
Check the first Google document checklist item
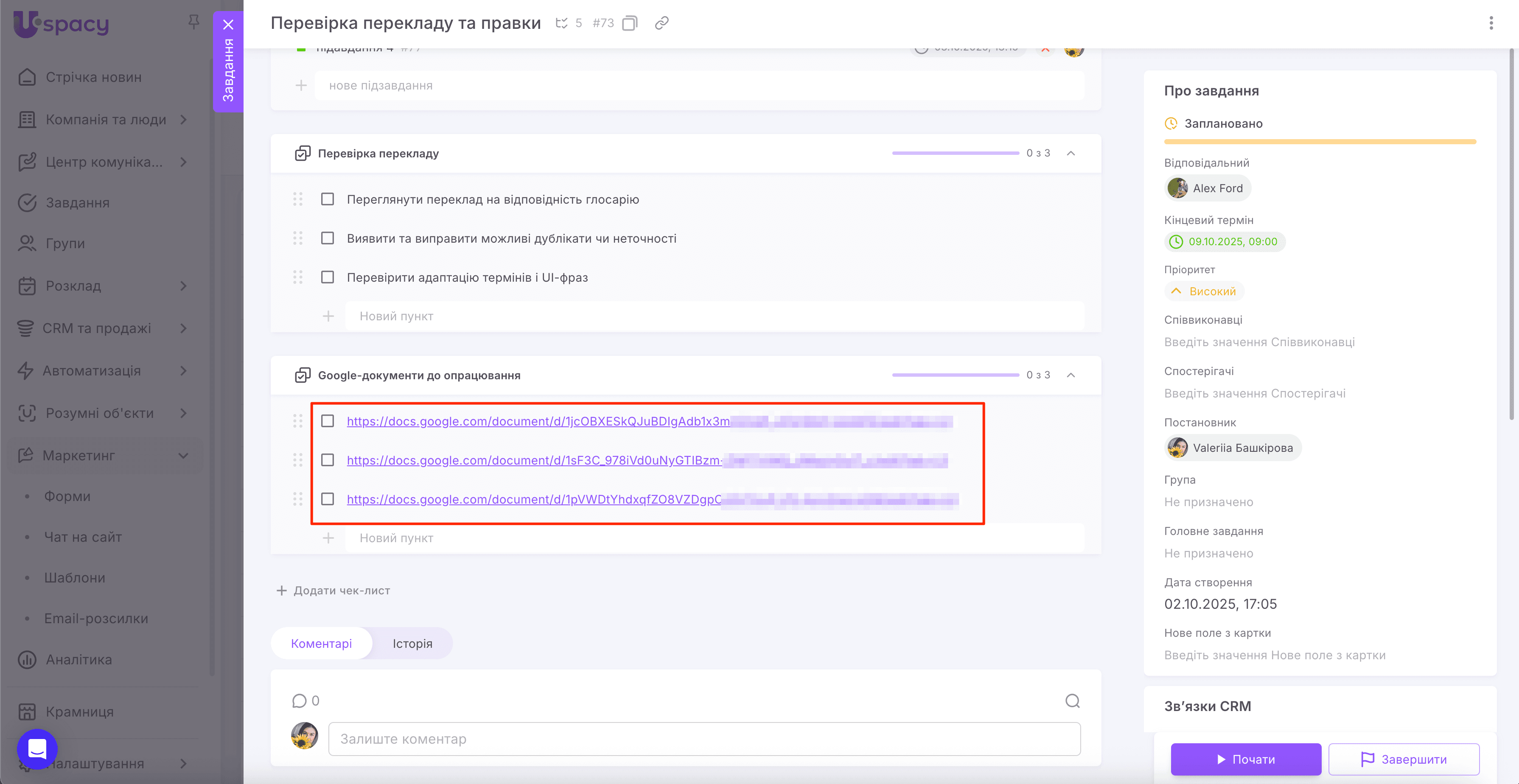(x=327, y=421)
